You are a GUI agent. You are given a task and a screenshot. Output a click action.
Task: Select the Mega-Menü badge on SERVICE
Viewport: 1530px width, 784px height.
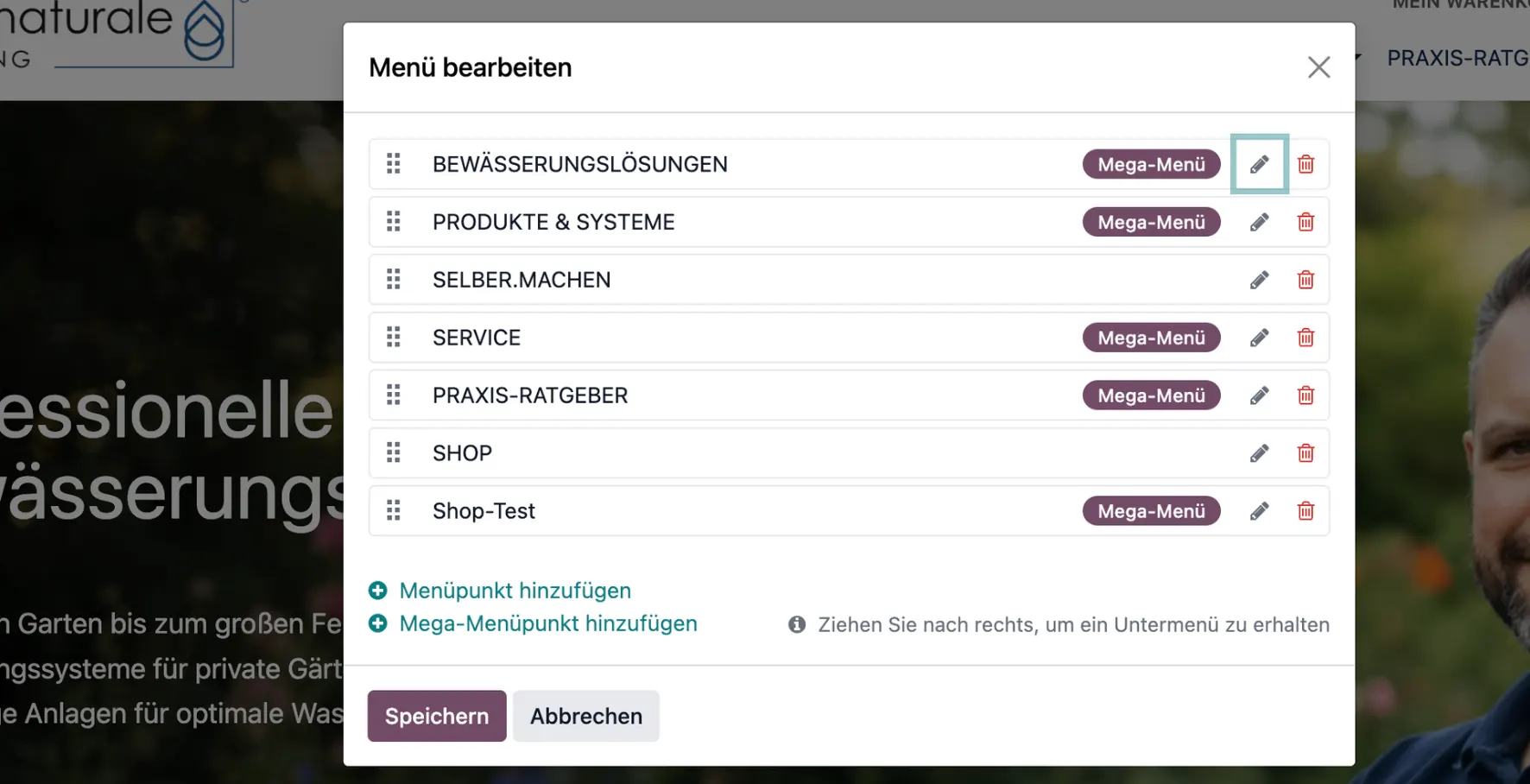(x=1151, y=337)
